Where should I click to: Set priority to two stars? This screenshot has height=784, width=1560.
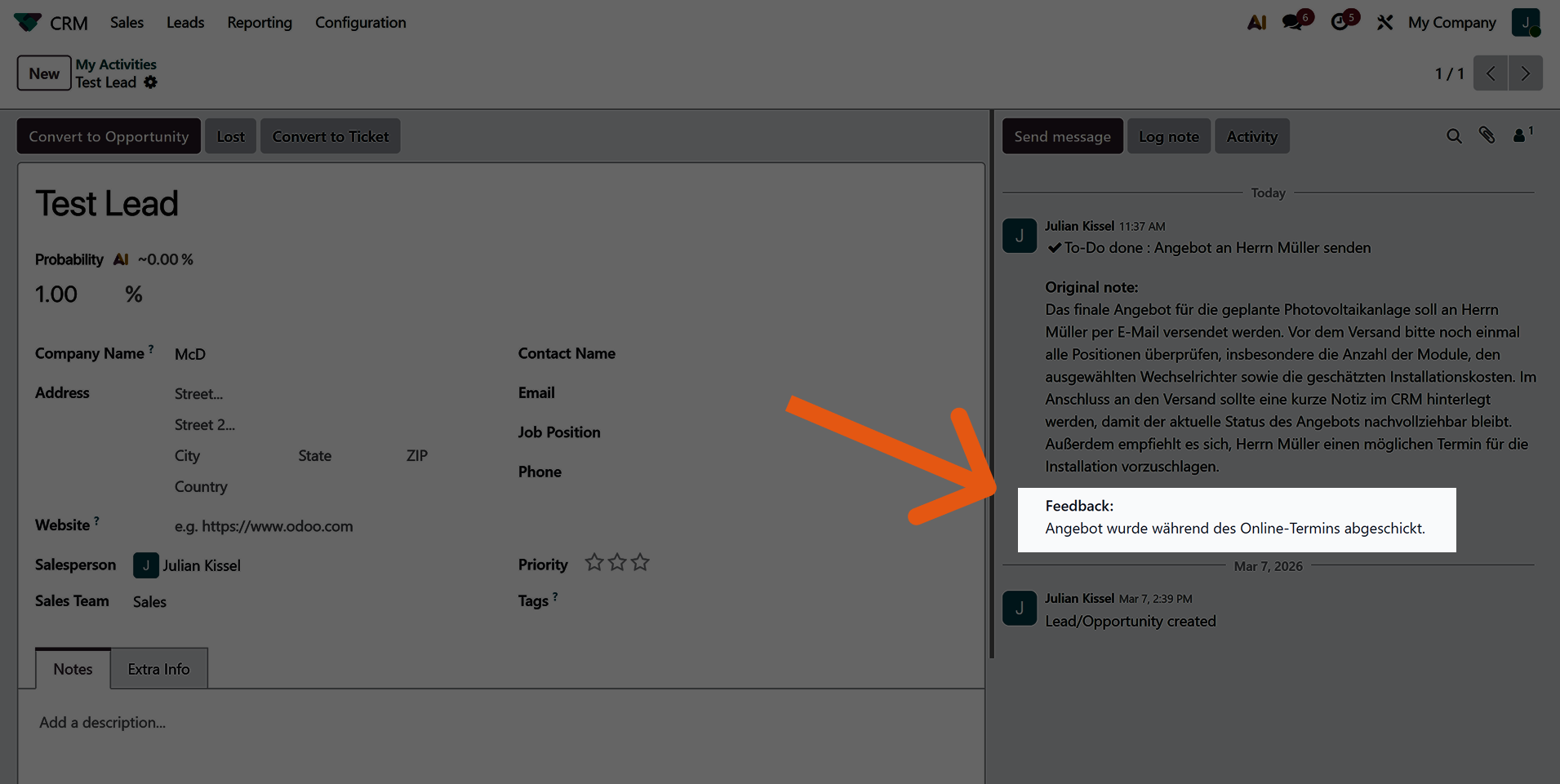click(617, 563)
